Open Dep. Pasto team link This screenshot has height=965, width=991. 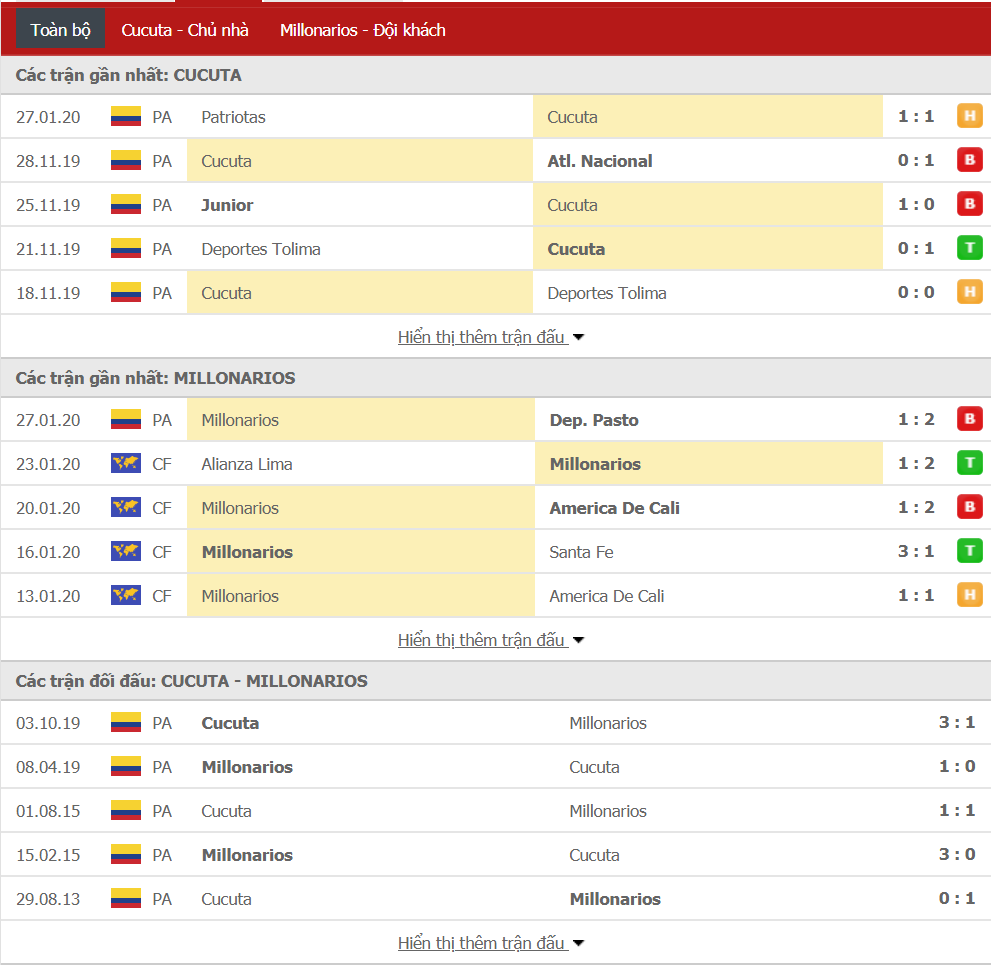[x=594, y=420]
